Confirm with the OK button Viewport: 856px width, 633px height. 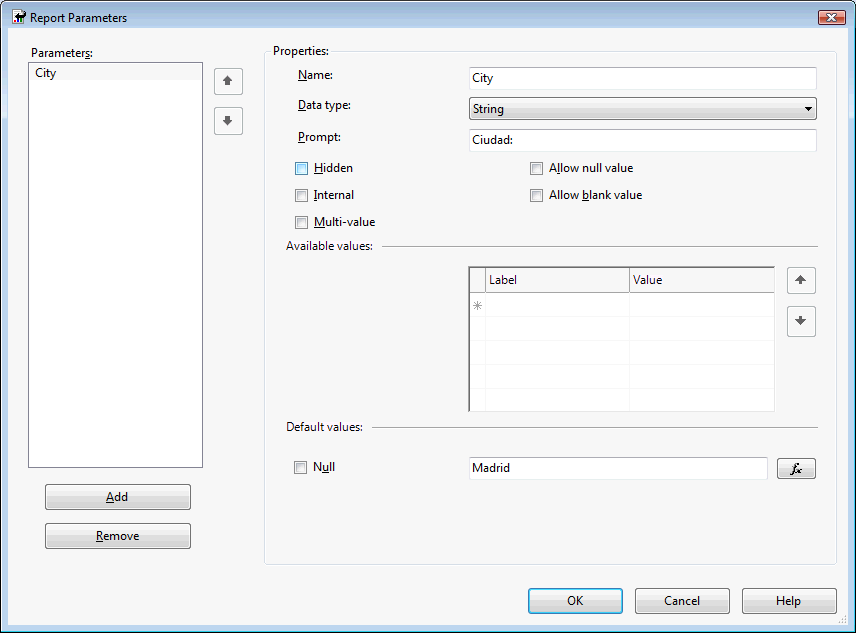coord(575,601)
